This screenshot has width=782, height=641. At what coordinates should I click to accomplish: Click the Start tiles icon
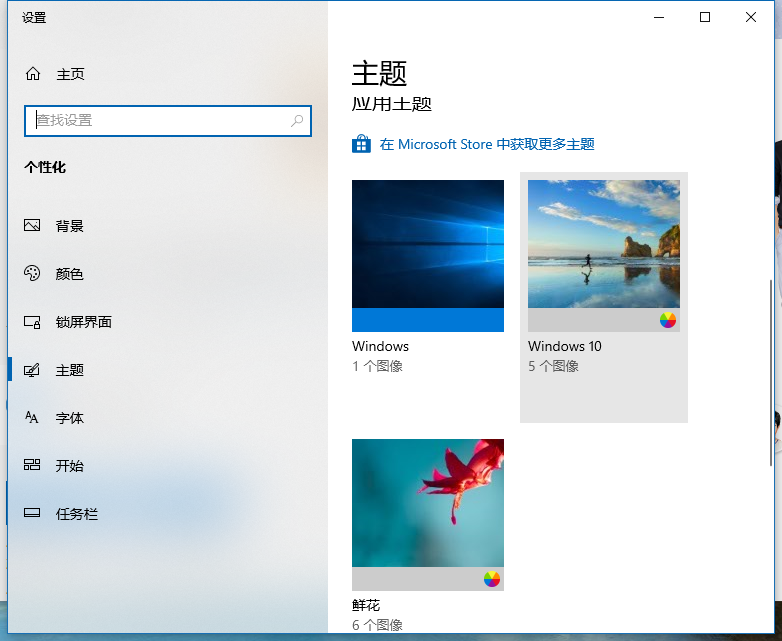tap(32, 465)
